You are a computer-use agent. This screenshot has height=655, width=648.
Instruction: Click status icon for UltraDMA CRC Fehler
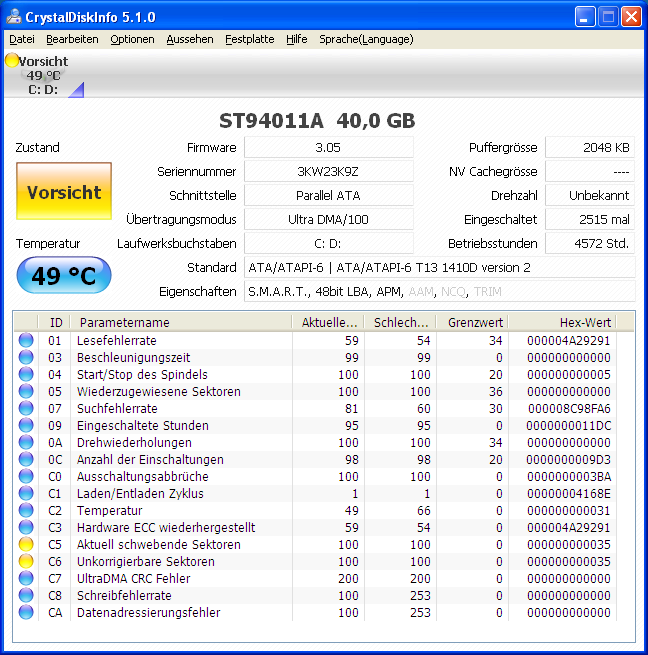click(26, 578)
